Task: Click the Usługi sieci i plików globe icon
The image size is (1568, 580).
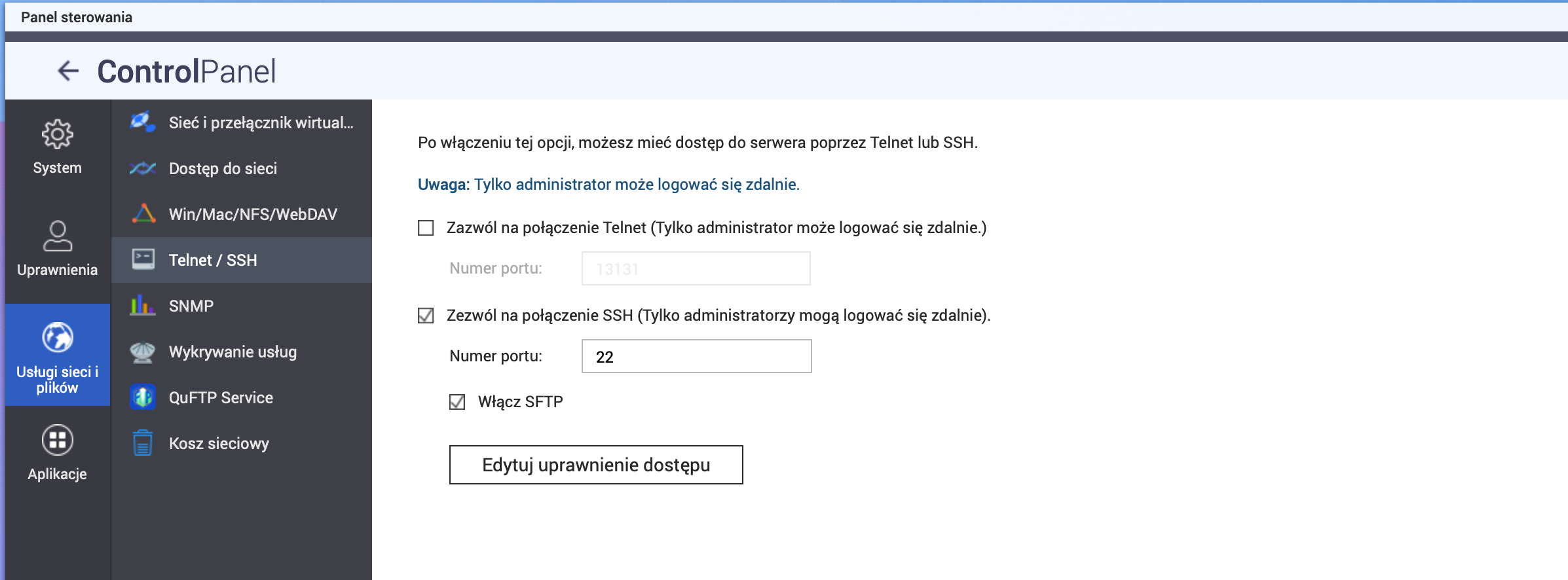Action: pyautogui.click(x=58, y=338)
